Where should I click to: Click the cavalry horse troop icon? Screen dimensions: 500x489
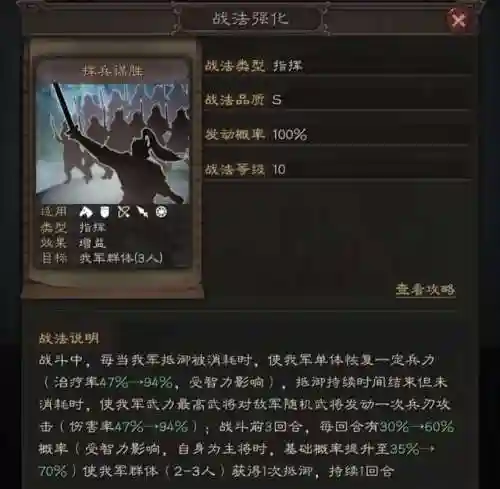coord(86,212)
